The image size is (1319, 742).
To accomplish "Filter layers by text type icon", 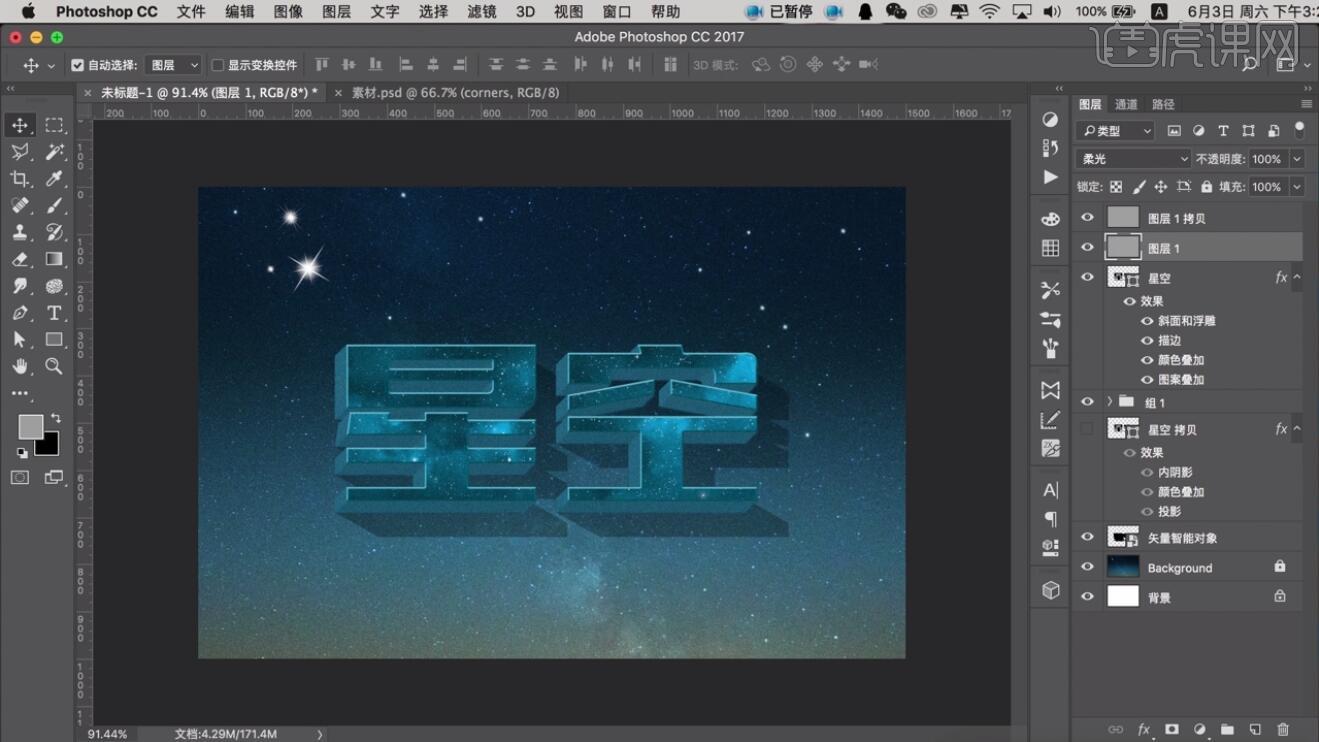I will point(1223,131).
